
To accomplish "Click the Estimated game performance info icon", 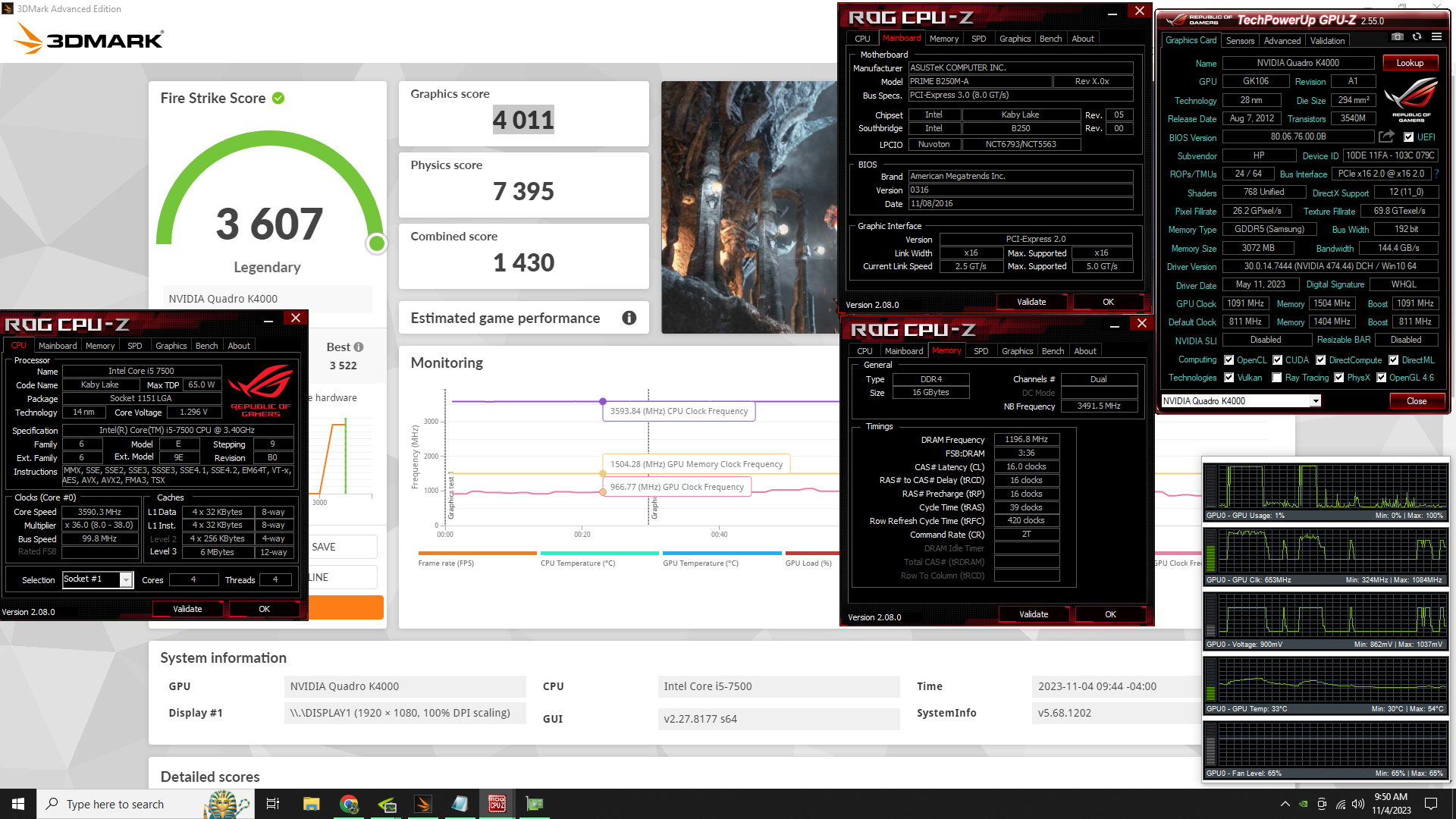I will [629, 318].
